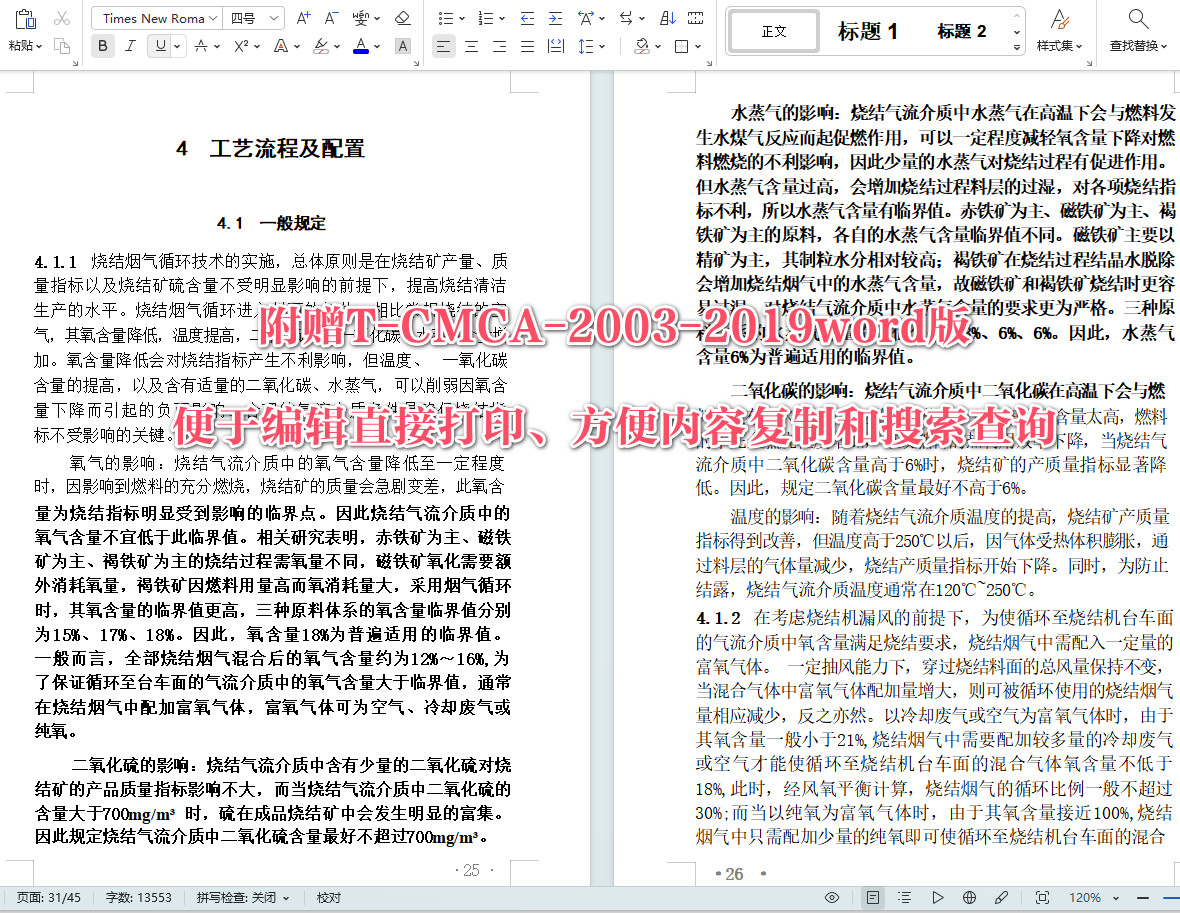1180x913 pixels.
Task: Select the 粘贴 paste command
Action: click(20, 28)
